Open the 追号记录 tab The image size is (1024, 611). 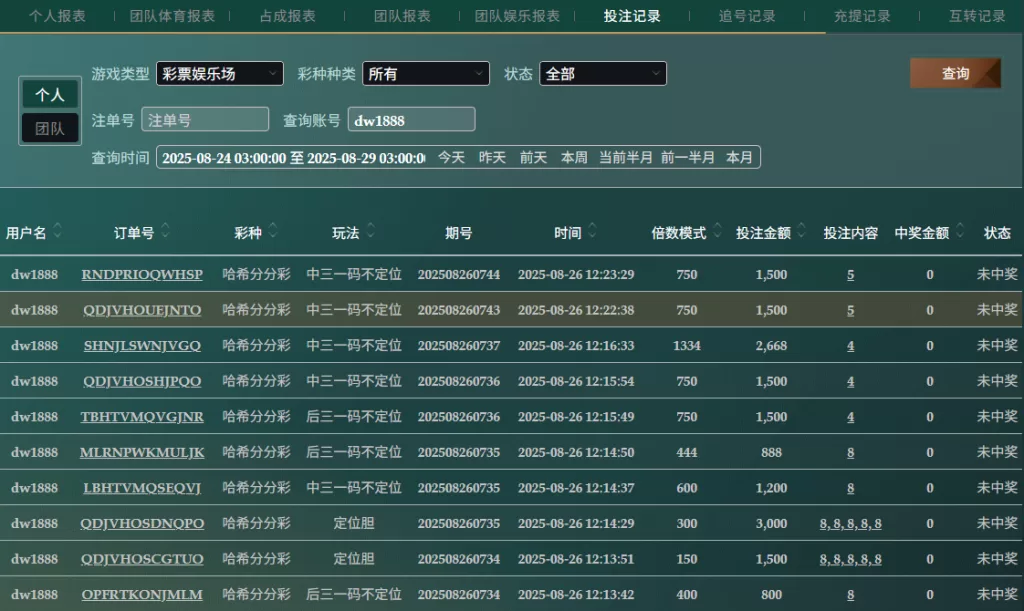click(747, 16)
